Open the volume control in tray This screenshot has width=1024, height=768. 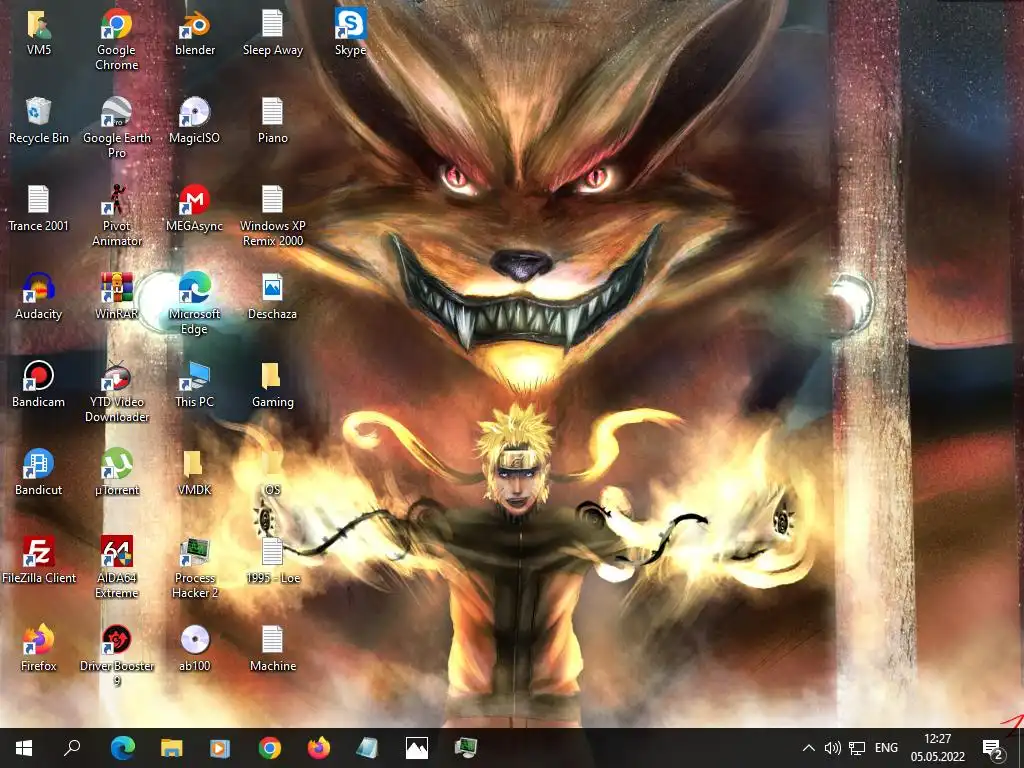(x=833, y=748)
